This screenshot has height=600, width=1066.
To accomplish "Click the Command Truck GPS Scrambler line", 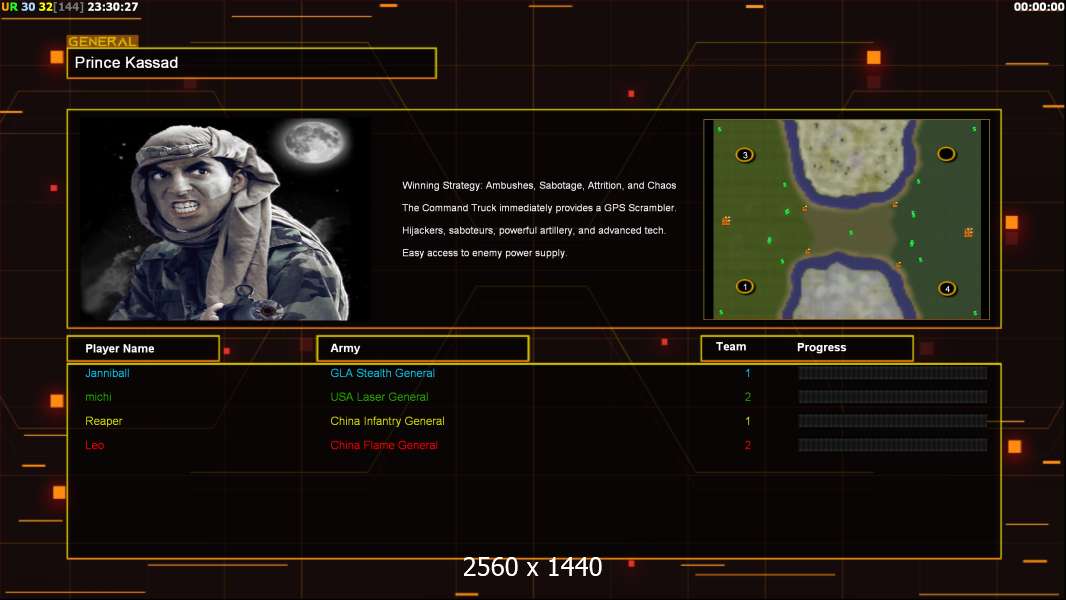I will pyautogui.click(x=538, y=208).
